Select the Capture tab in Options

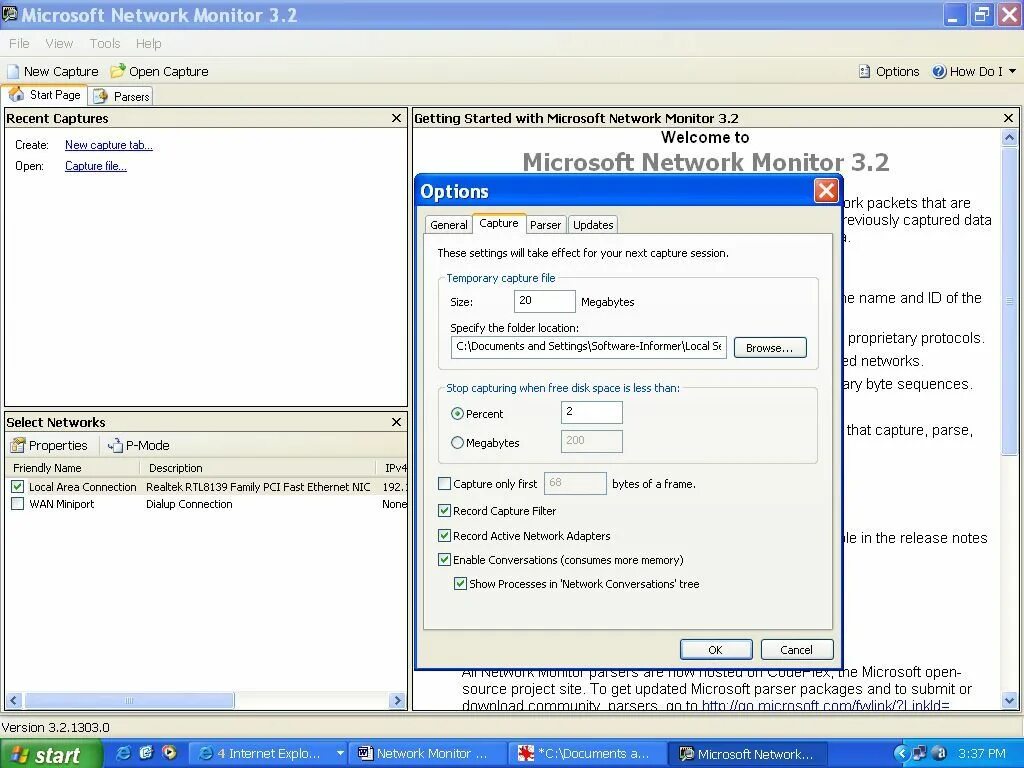pos(498,223)
